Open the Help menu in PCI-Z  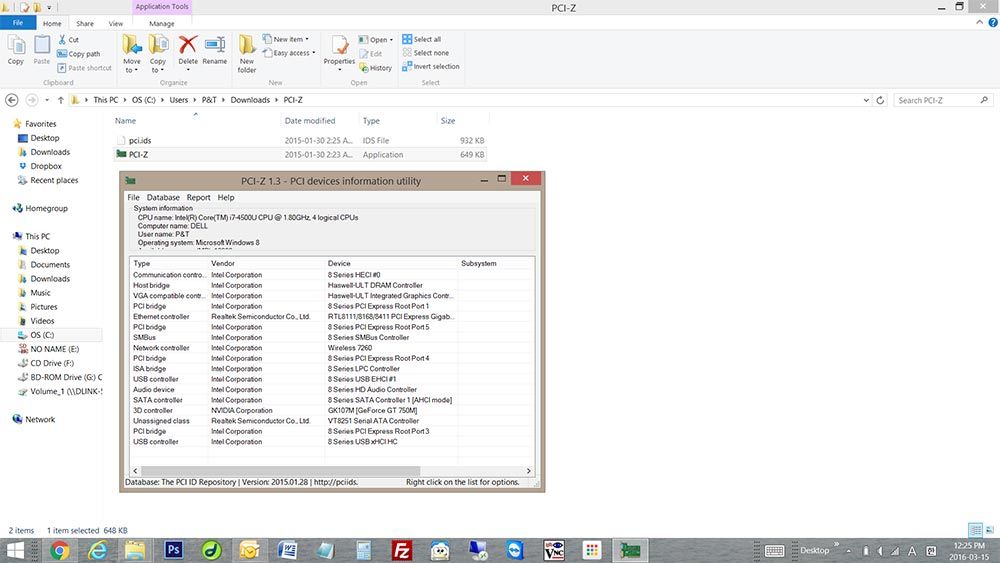pos(226,198)
